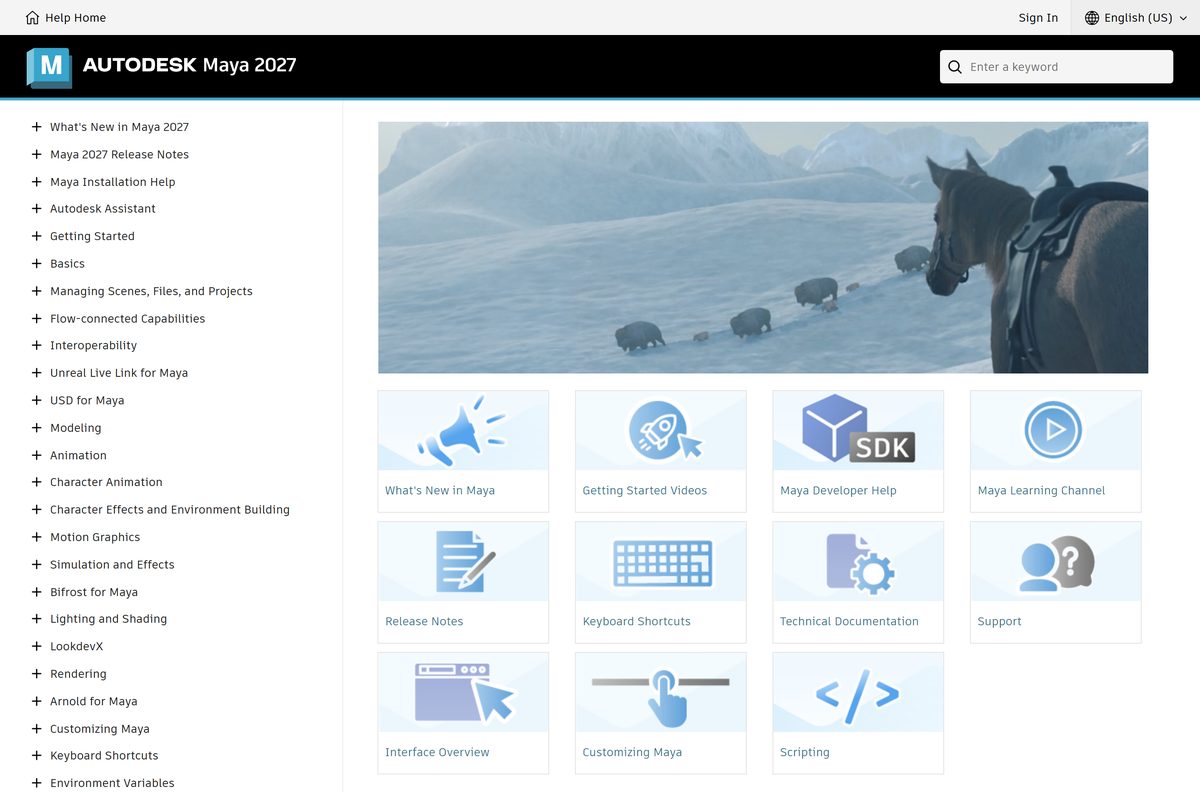Click the Interface Overview window icon
Screen dimensions: 1200x792
tap(464, 692)
